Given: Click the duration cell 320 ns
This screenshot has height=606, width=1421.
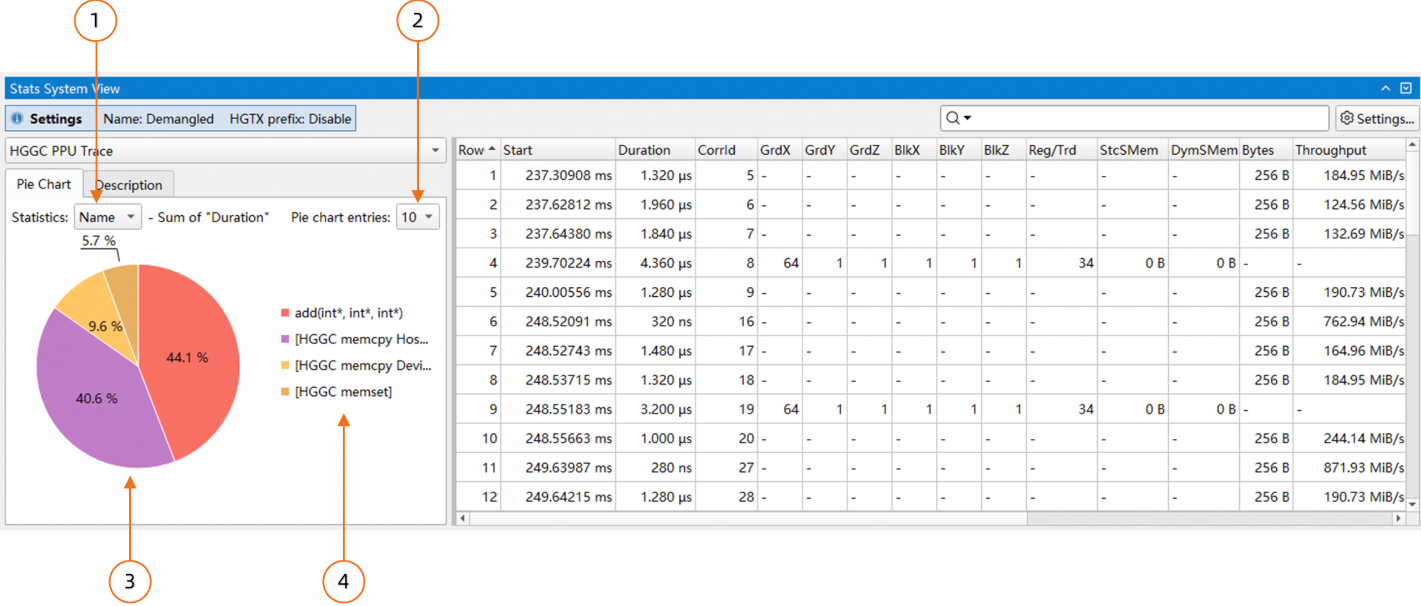Looking at the screenshot, I should 655,322.
